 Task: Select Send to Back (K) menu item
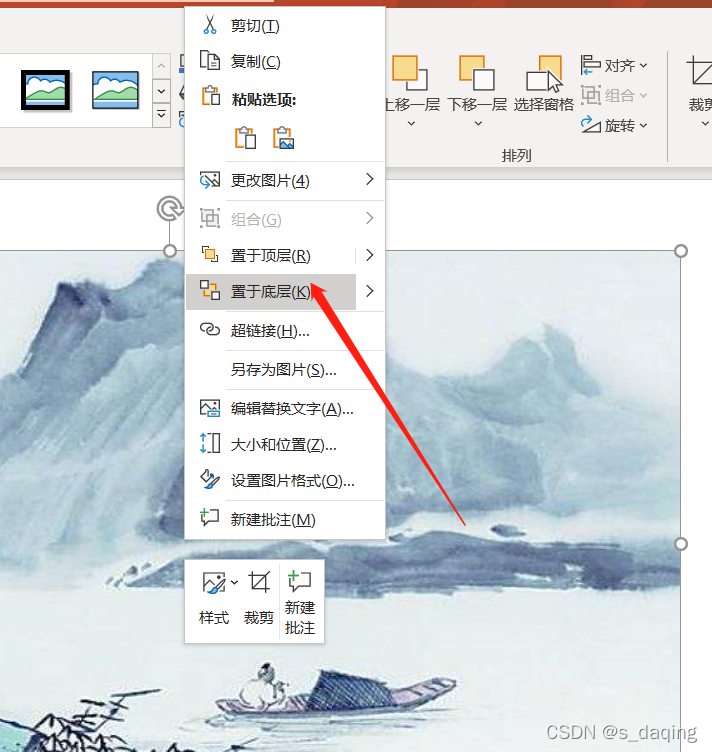tap(271, 292)
